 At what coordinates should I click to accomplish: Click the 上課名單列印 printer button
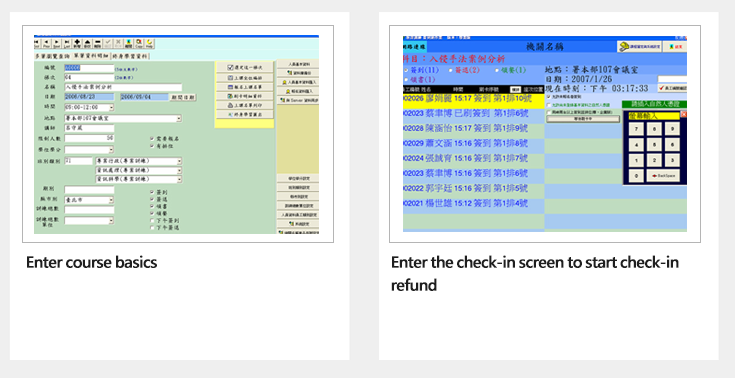point(244,106)
